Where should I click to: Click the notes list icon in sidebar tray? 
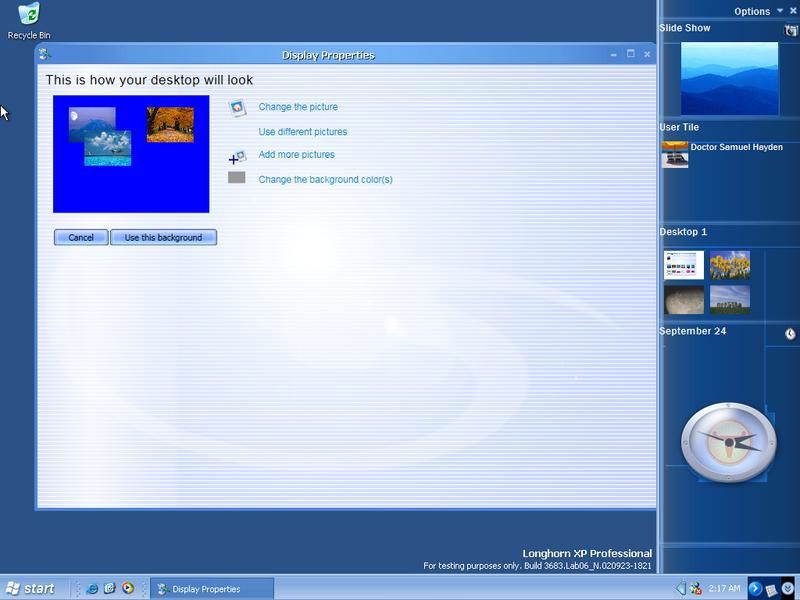(x=771, y=589)
